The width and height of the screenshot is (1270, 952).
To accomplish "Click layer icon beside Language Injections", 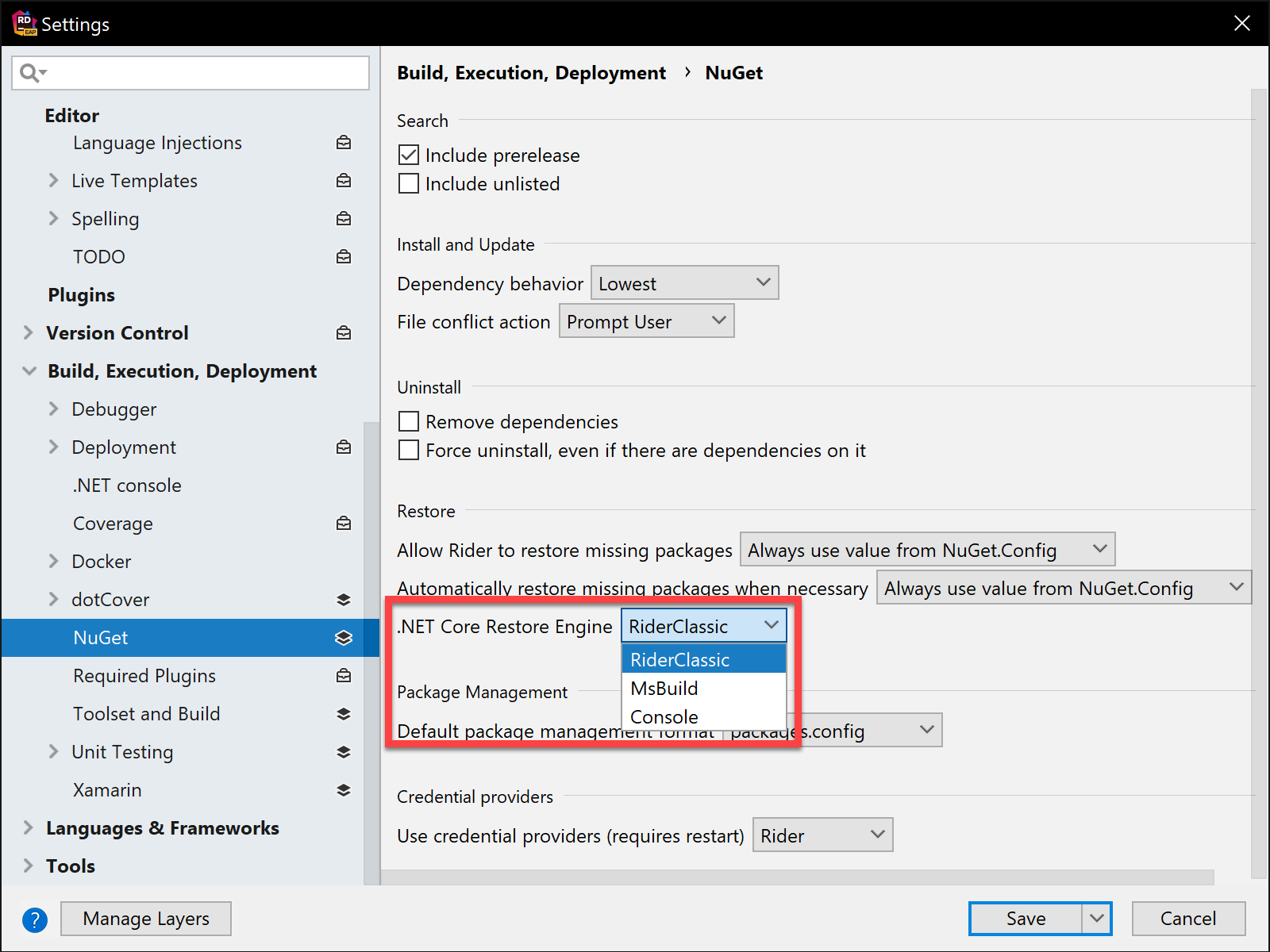I will 344,143.
